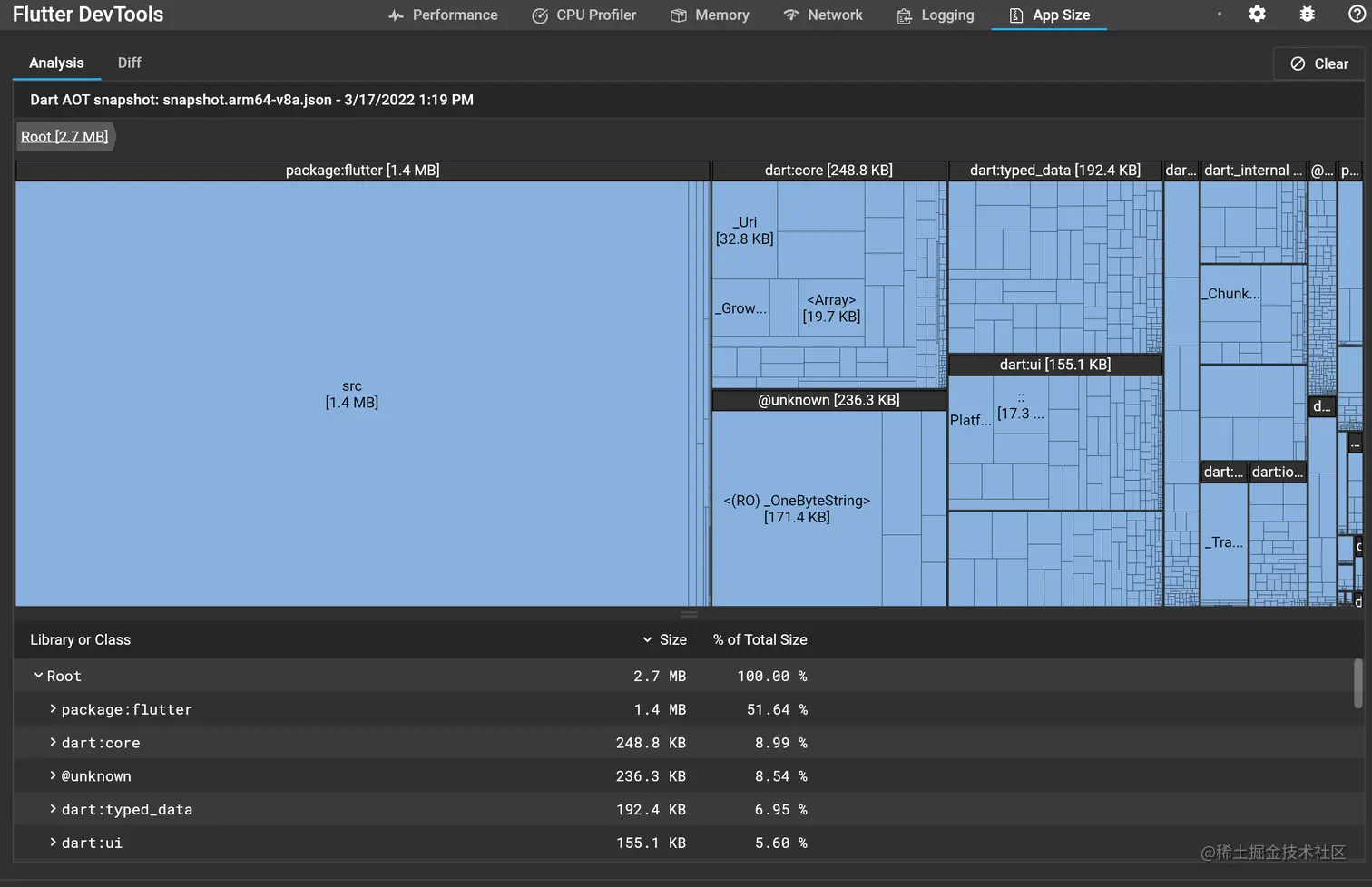This screenshot has width=1372, height=887.
Task: Click the Clear button
Action: 1319,63
